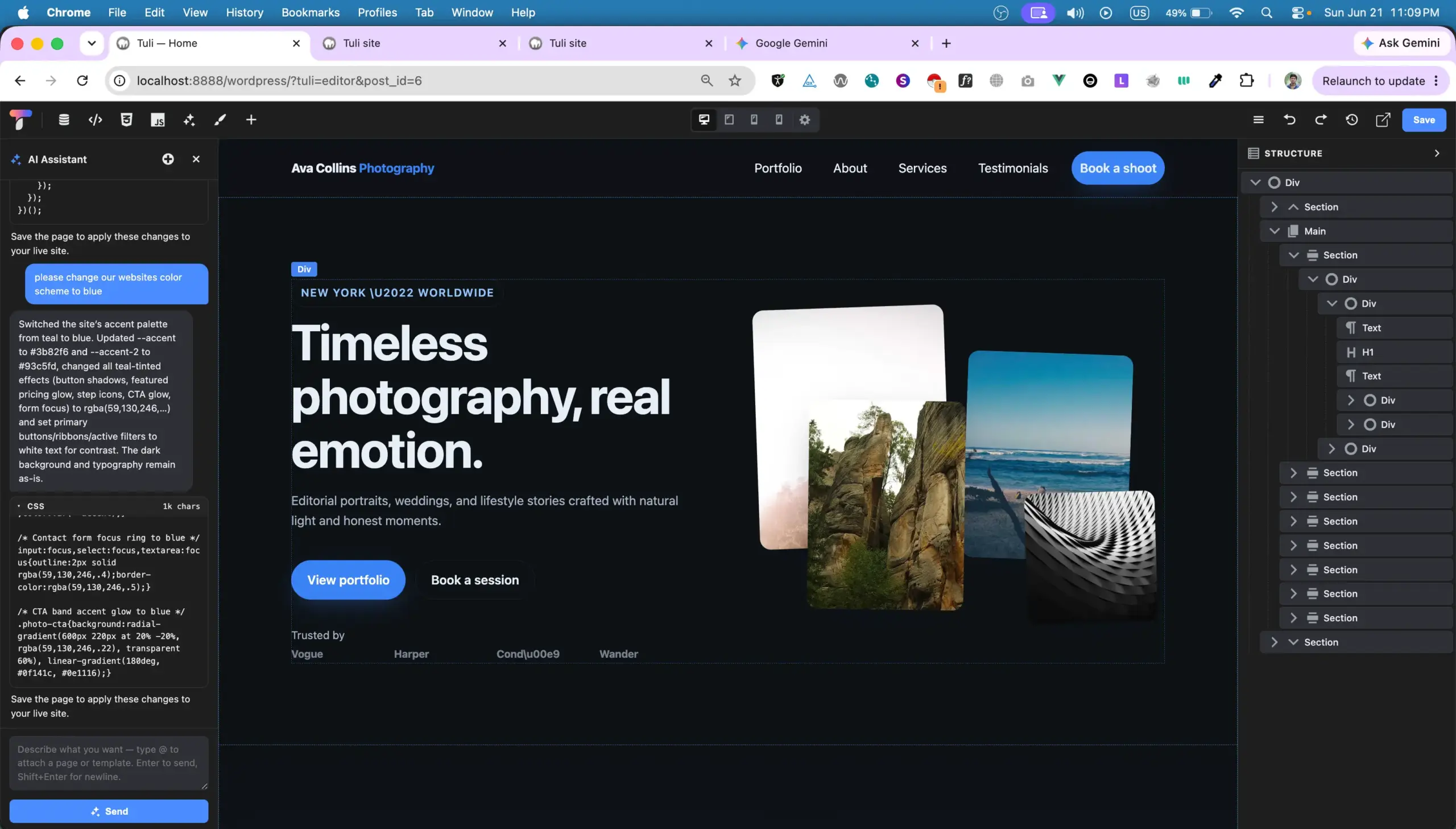Image resolution: width=1456 pixels, height=829 pixels.
Task: Expand the last Section in structure
Action: coord(1275,642)
